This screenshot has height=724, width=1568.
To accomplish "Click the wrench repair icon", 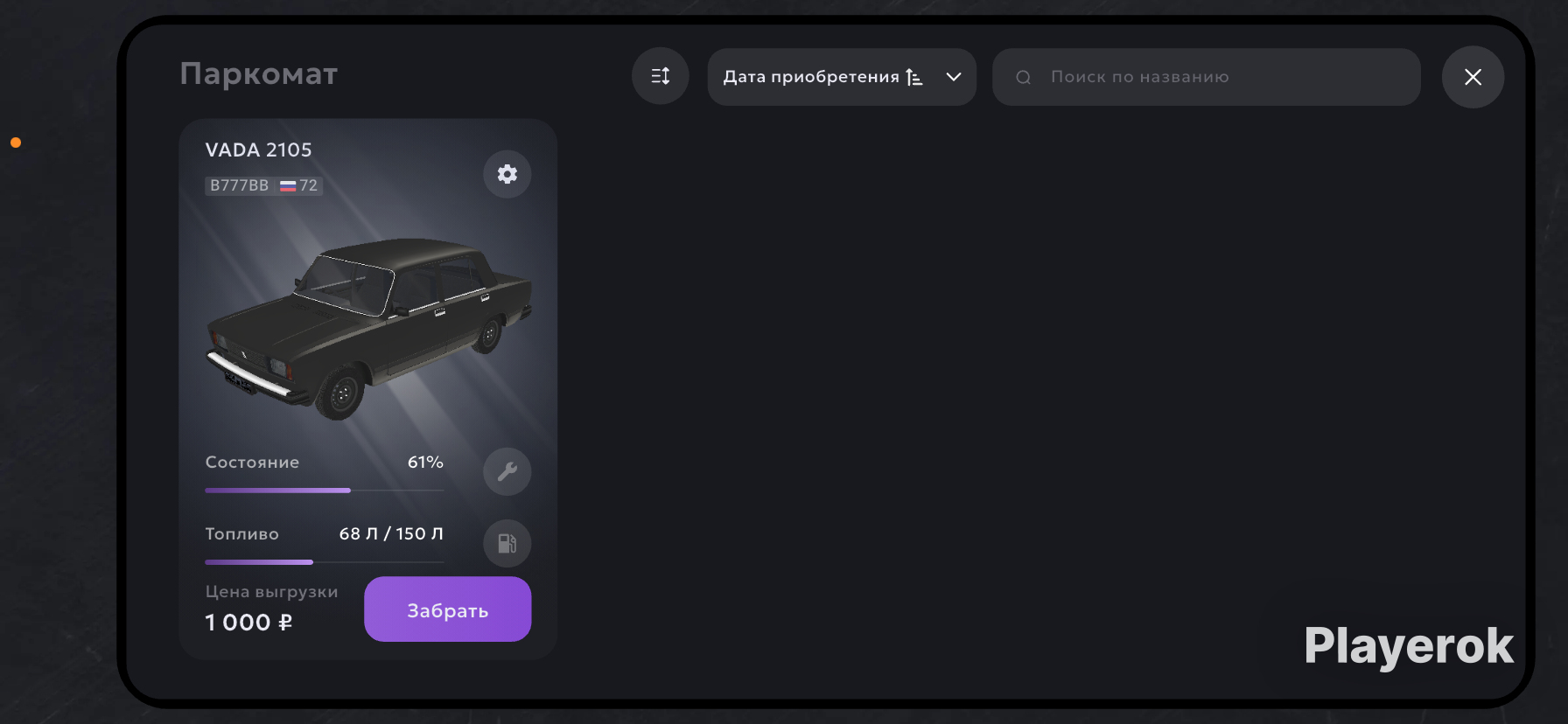I will tap(507, 472).
